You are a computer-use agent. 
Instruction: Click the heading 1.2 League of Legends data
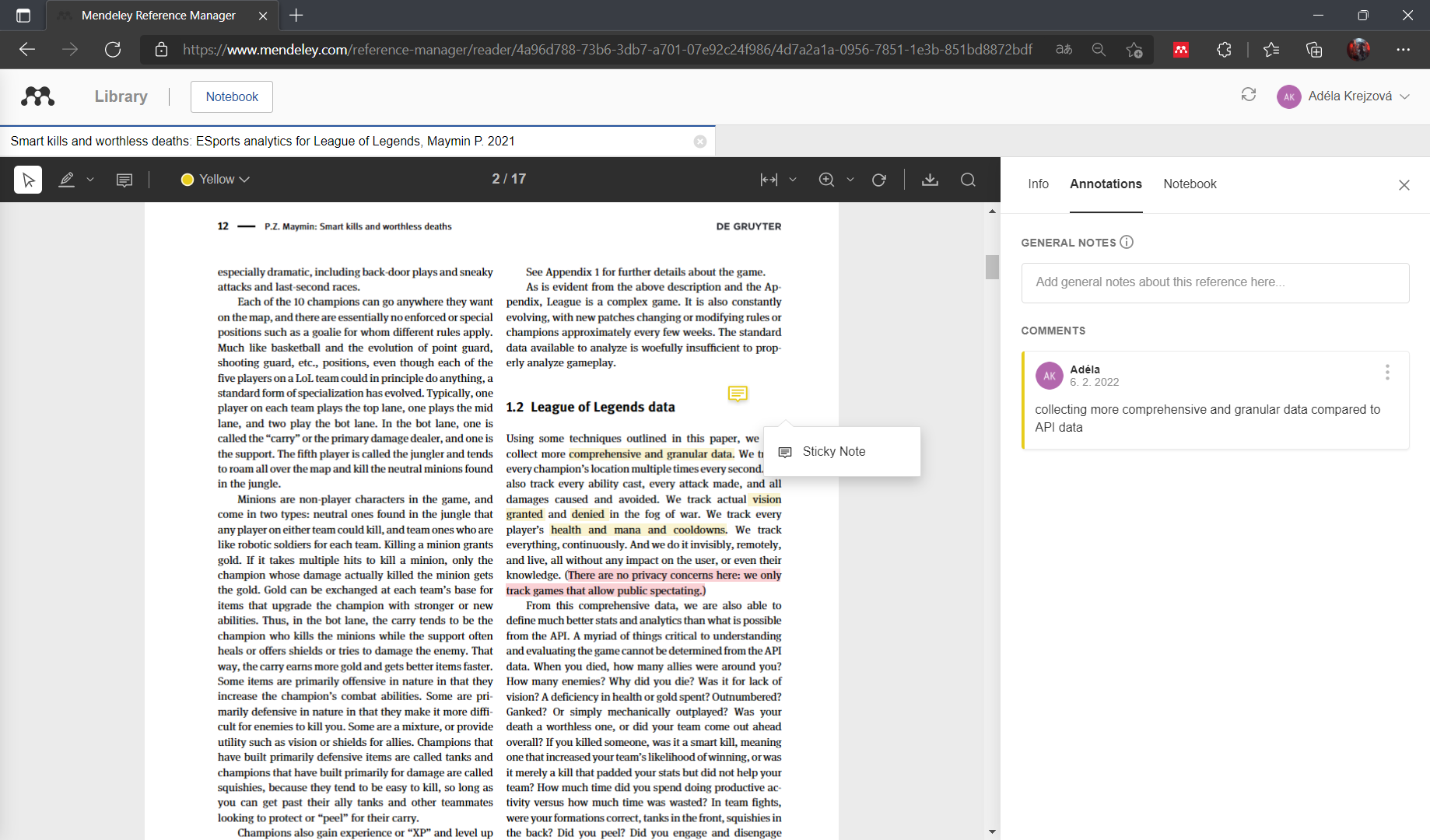590,407
